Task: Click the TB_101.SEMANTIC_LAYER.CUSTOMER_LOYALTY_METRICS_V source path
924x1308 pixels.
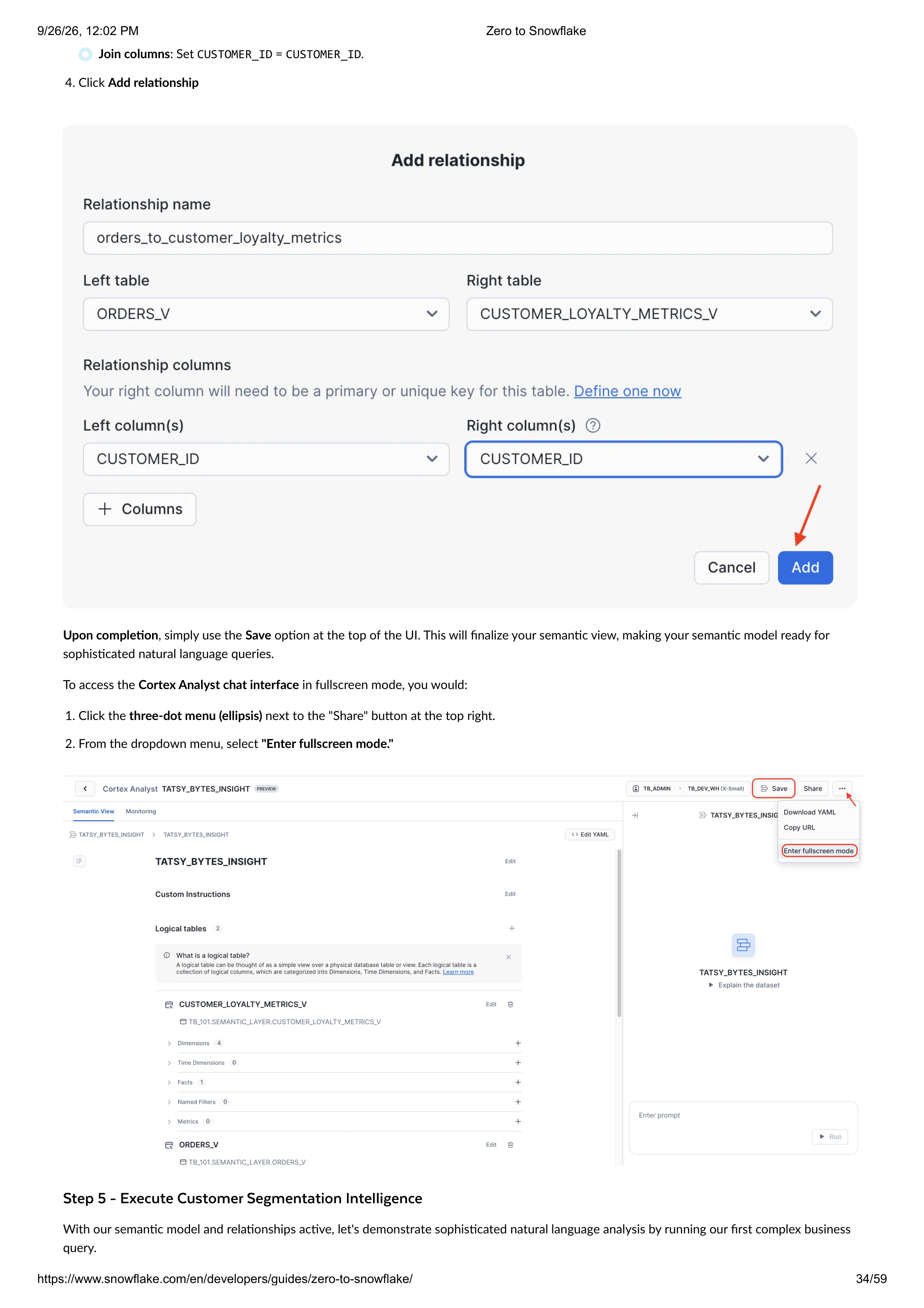Action: pos(285,1023)
